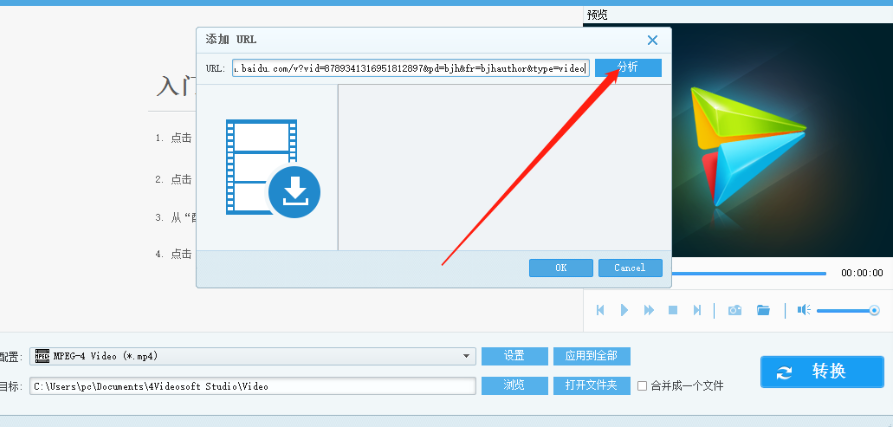
Task: Edit the destination path field
Action: (x=253, y=386)
